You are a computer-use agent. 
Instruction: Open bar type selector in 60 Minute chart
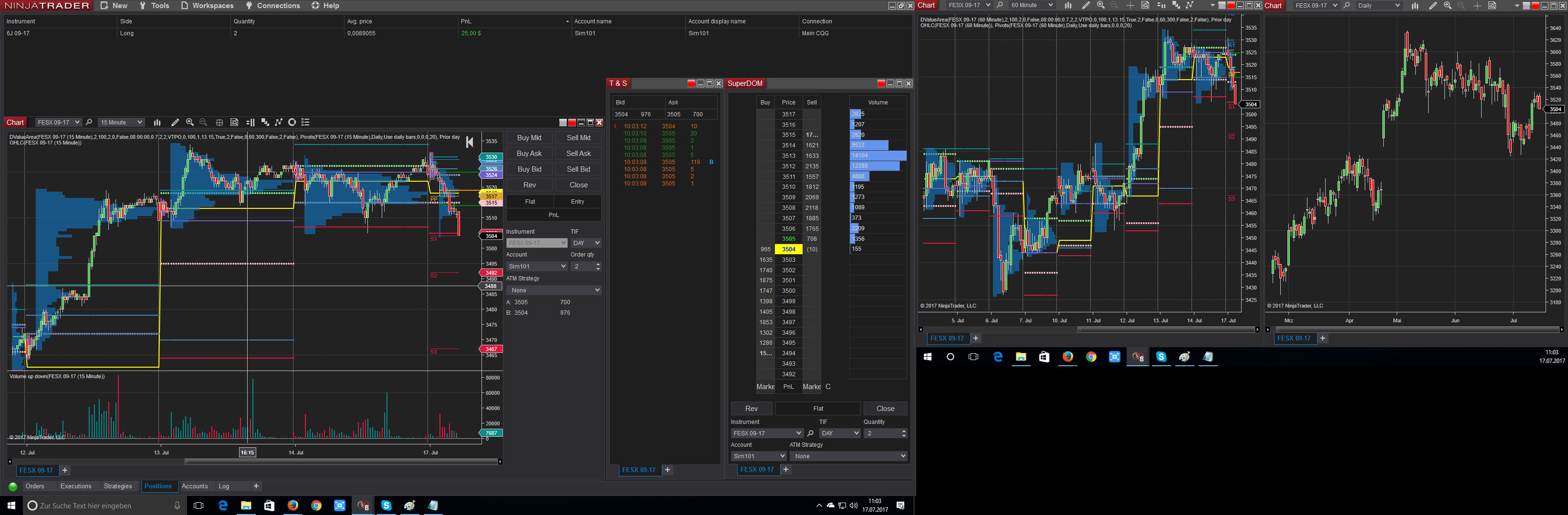click(x=1068, y=5)
